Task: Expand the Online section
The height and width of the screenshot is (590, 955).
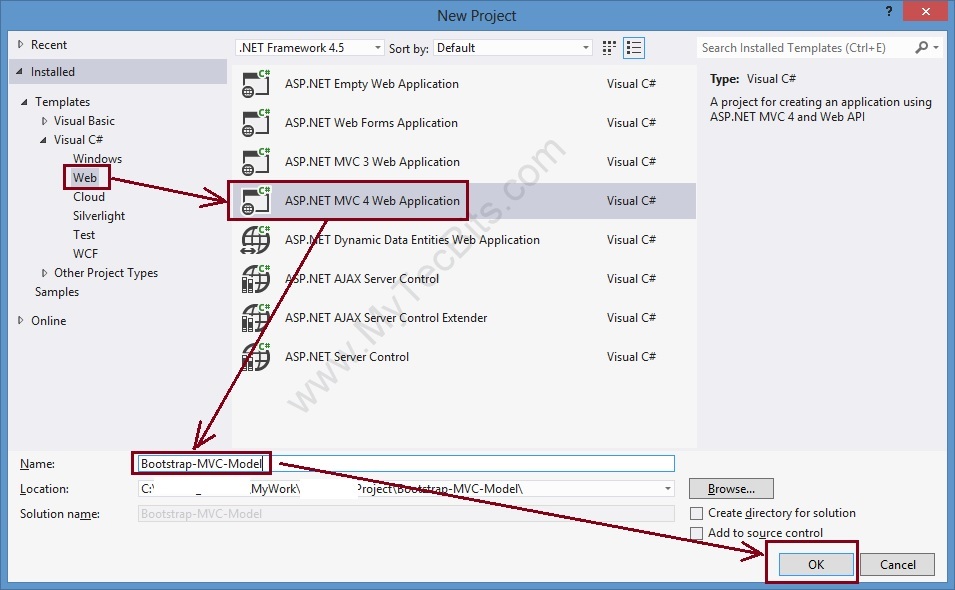Action: point(21,320)
